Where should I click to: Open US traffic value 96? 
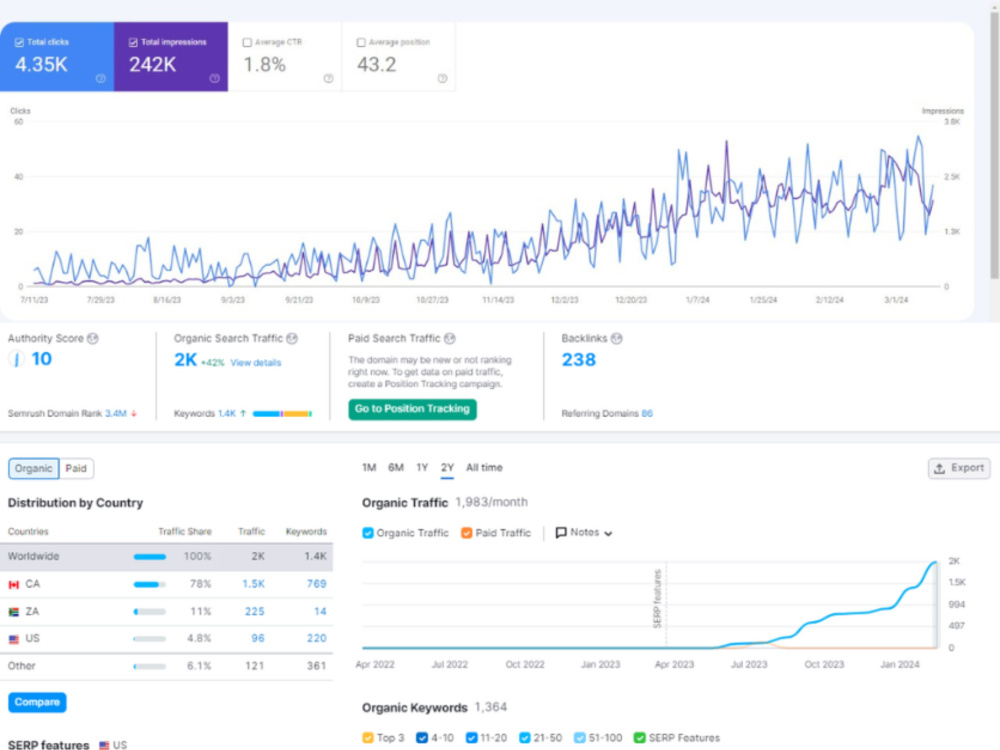pos(258,638)
